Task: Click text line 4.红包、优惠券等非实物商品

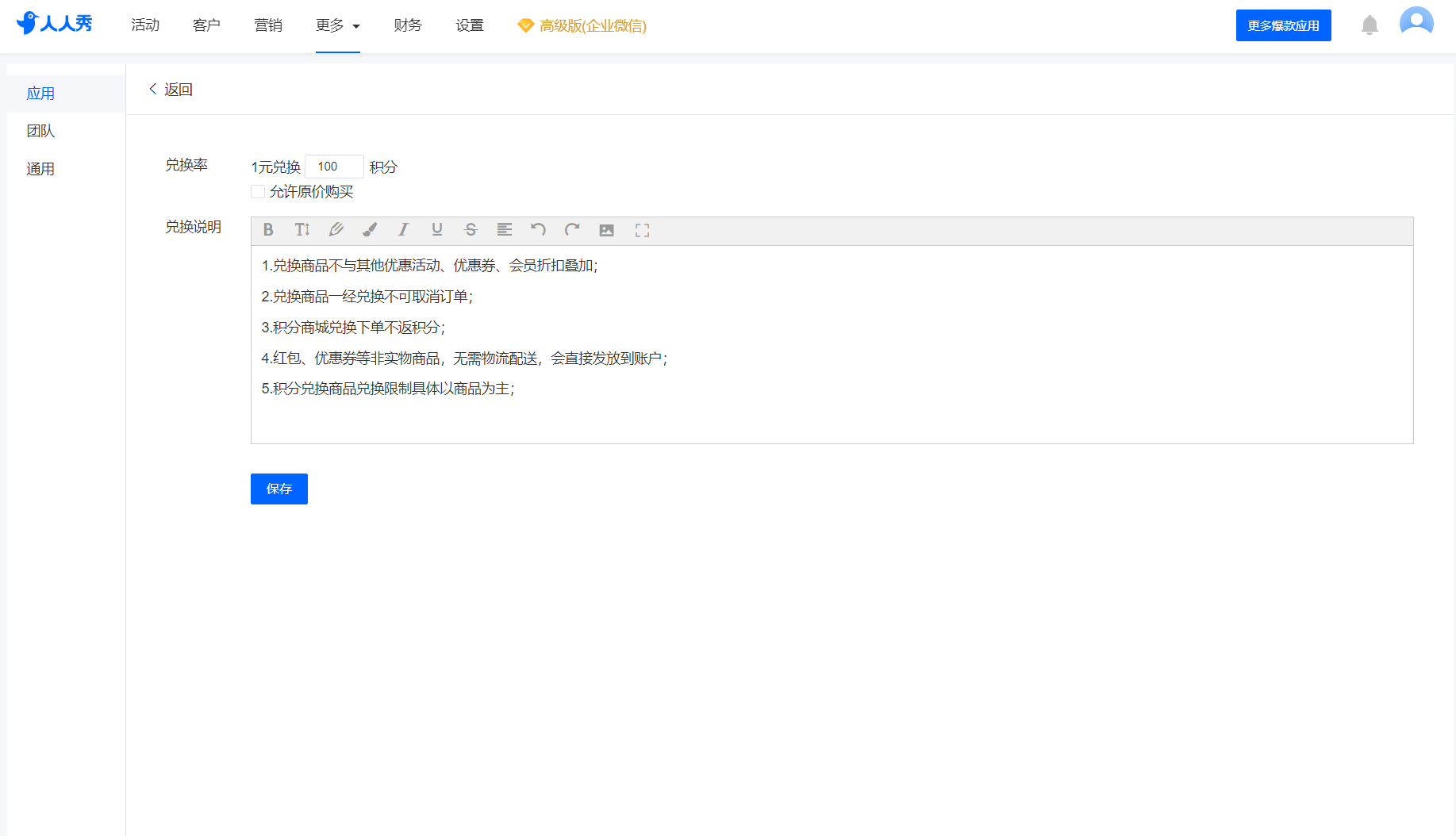Action: tap(464, 359)
